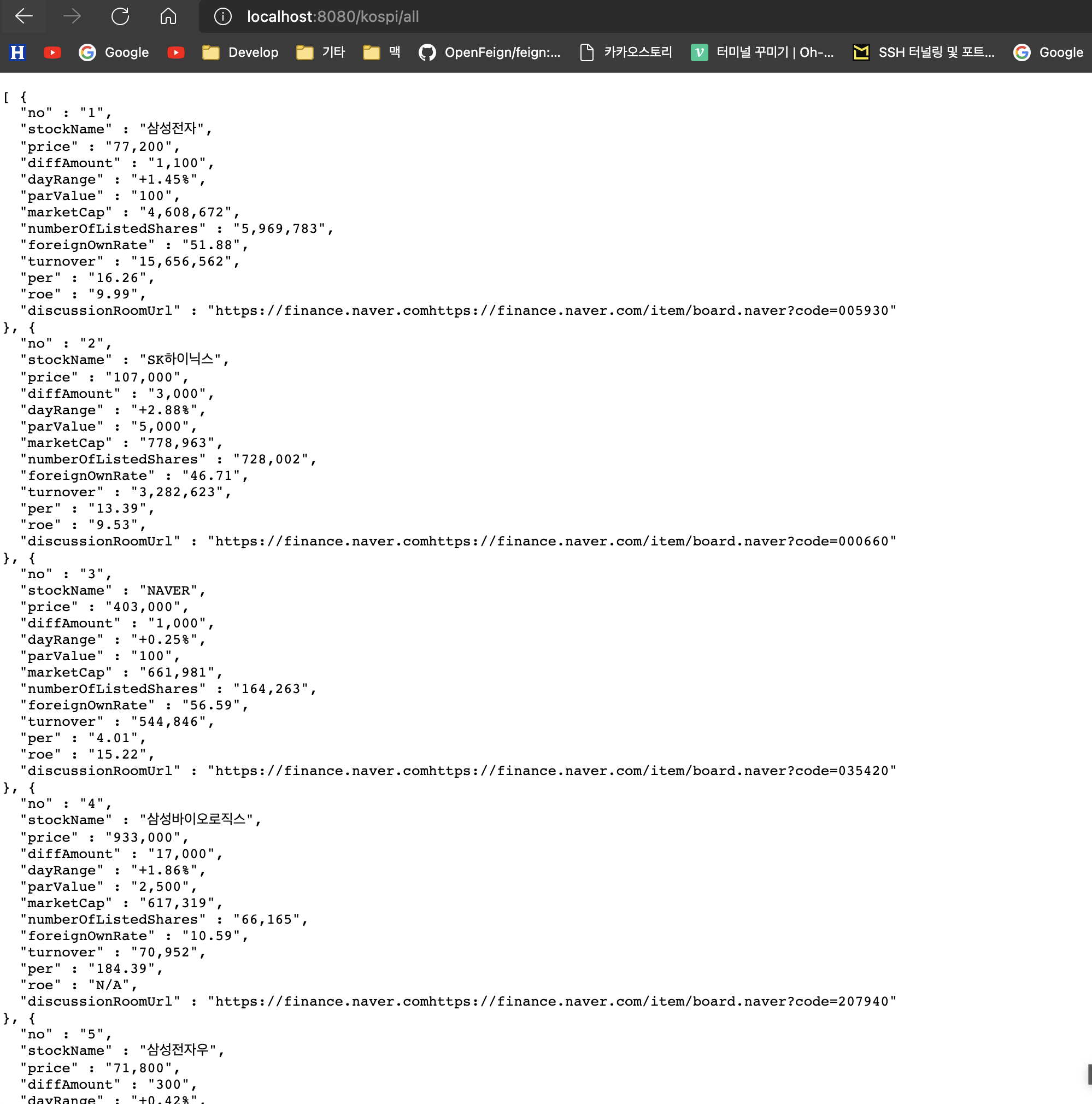This screenshot has height=1104, width=1092.
Task: Navigate forward using the forward arrow
Action: pos(72,16)
